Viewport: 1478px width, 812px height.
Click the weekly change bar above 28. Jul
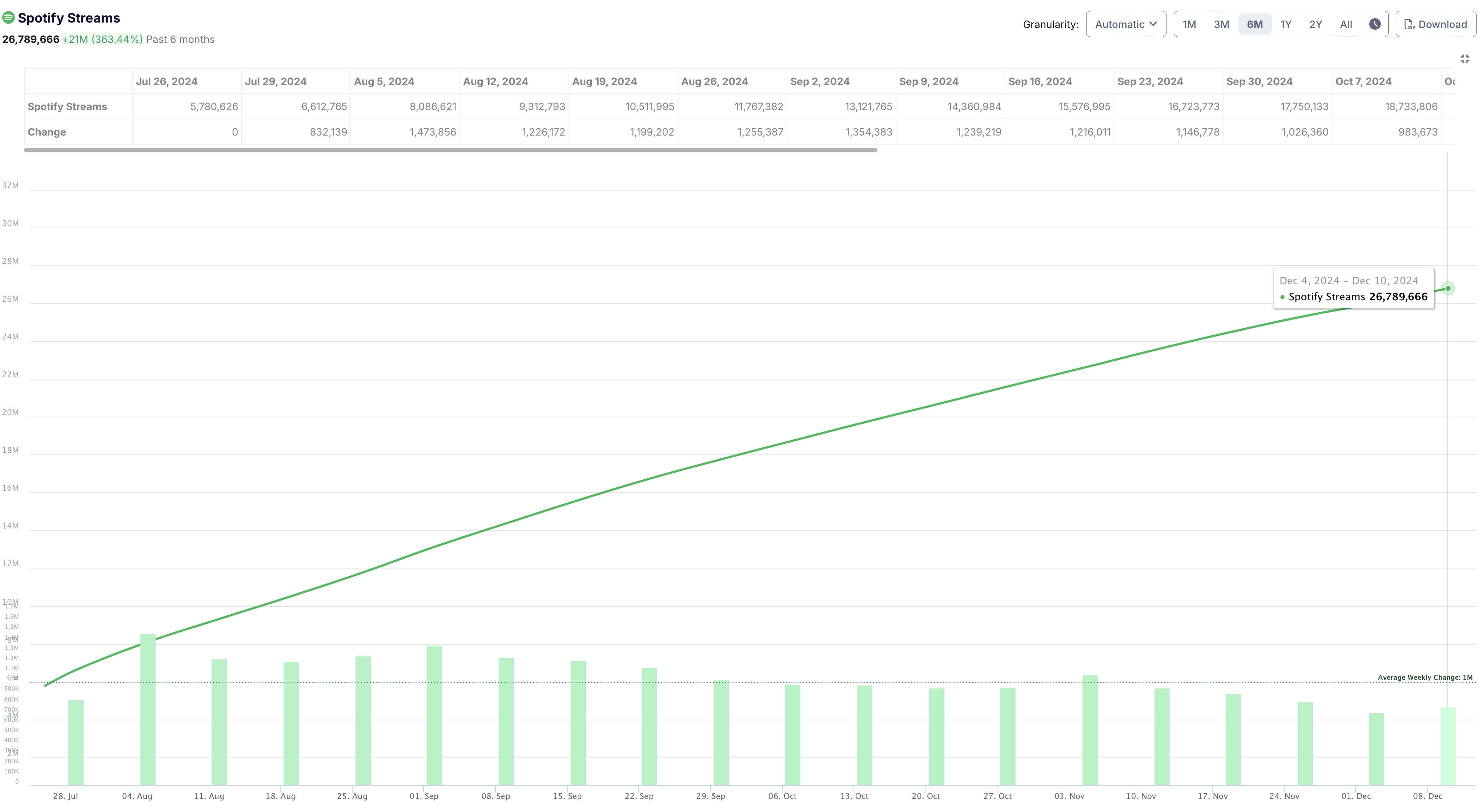click(x=76, y=743)
